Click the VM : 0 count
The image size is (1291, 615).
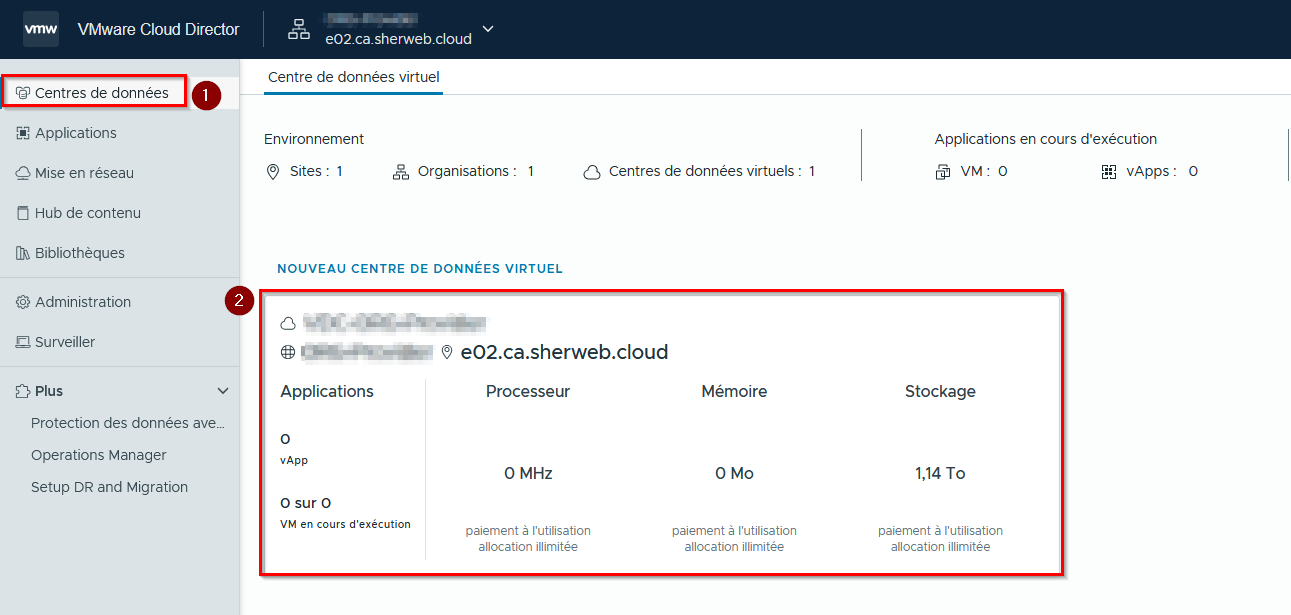(x=984, y=171)
